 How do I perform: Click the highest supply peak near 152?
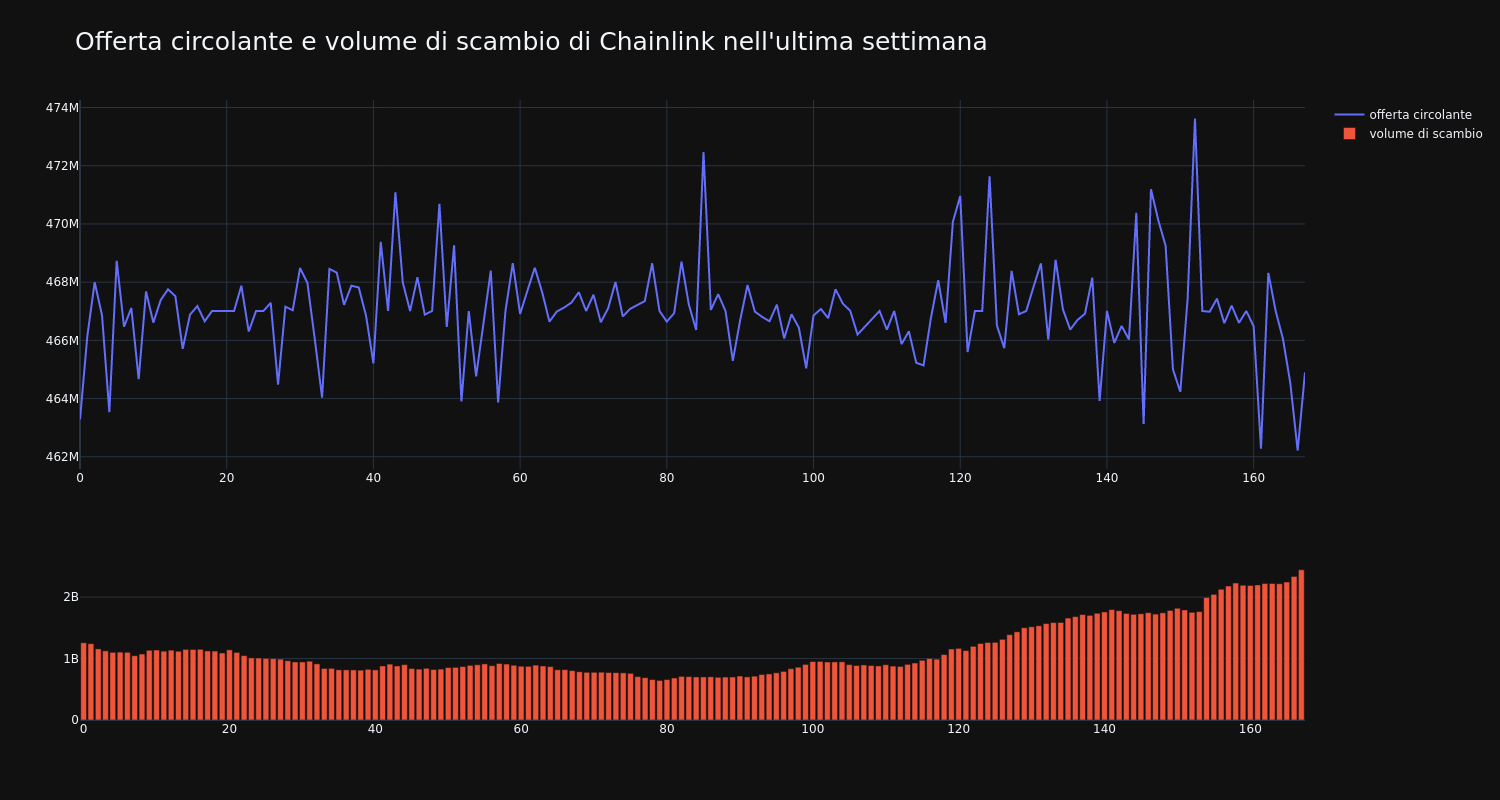(x=1194, y=119)
